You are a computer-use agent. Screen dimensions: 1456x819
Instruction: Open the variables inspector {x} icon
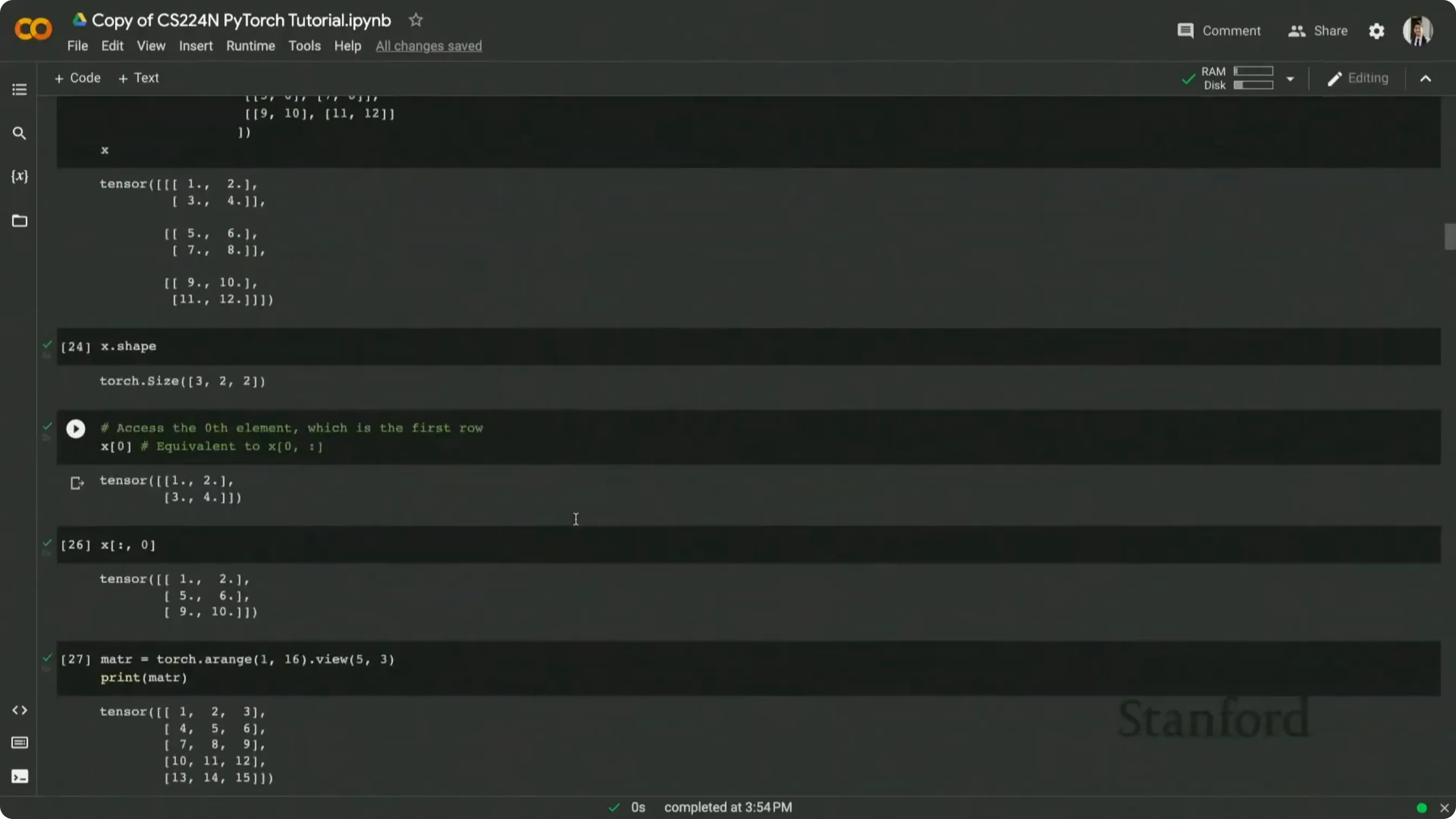pos(19,177)
